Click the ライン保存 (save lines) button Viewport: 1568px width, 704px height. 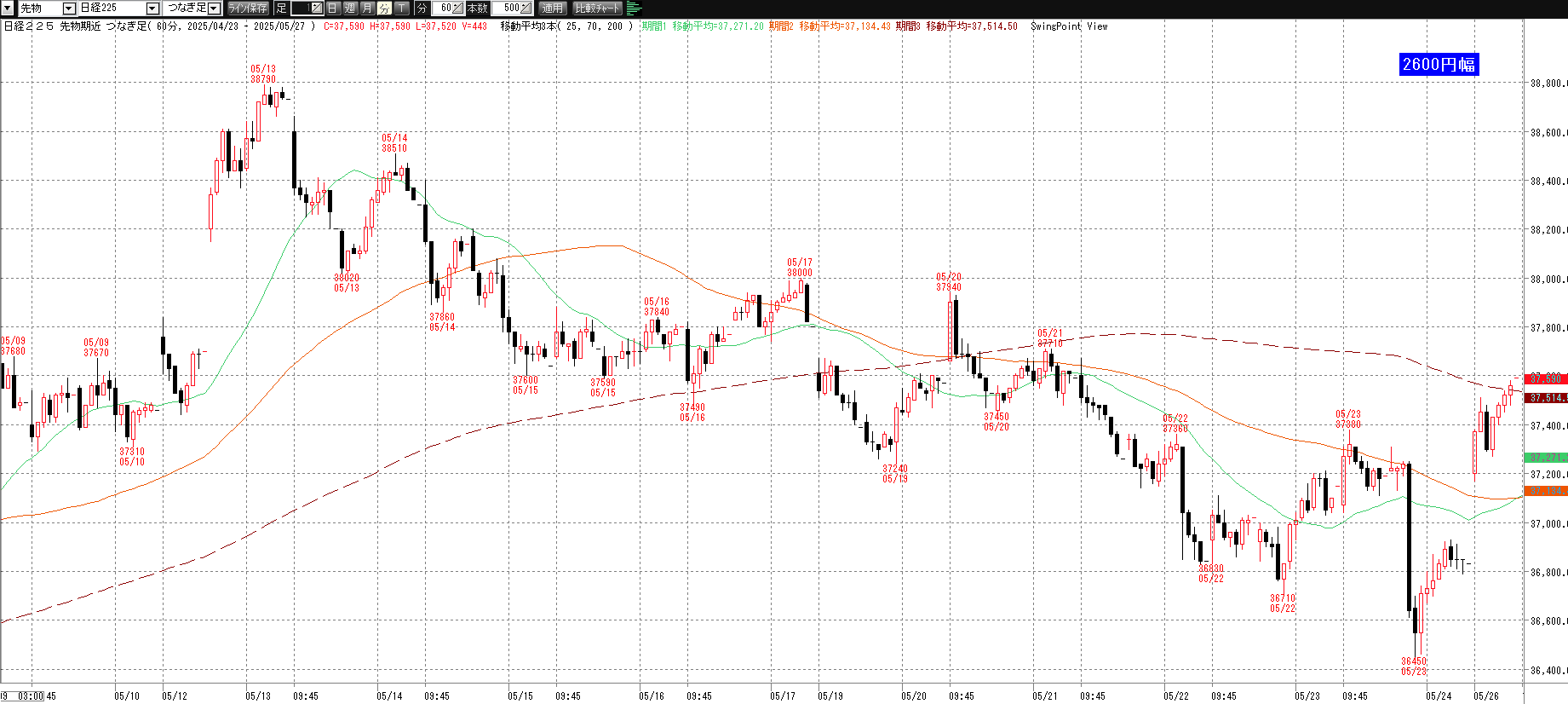(x=248, y=9)
